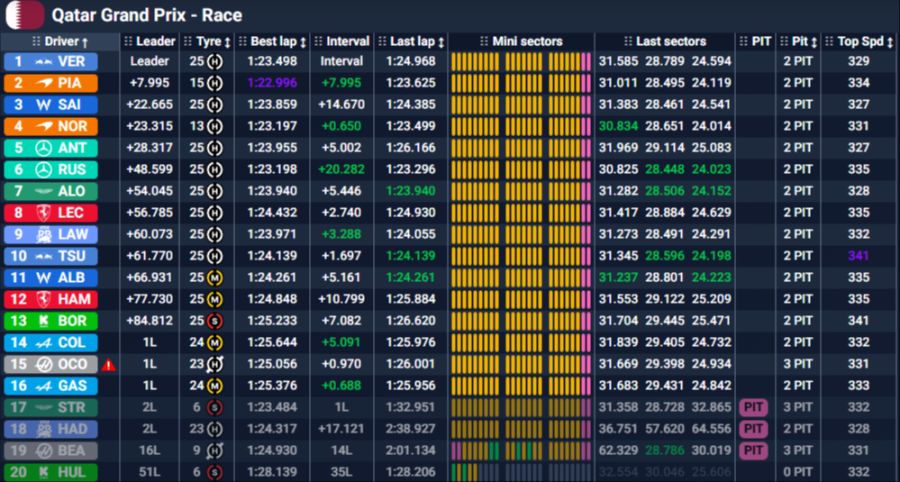
Task: Click the mini sector bars in VER row
Action: point(521,62)
